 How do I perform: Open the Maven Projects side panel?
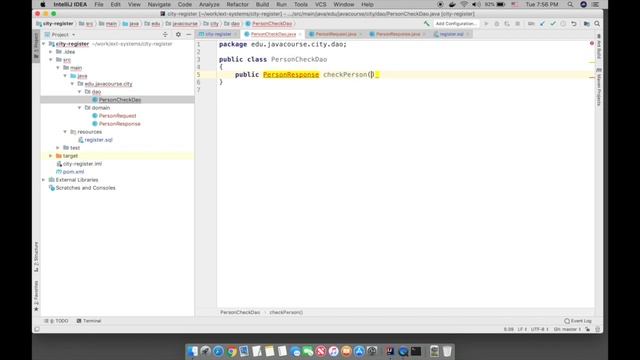point(599,87)
